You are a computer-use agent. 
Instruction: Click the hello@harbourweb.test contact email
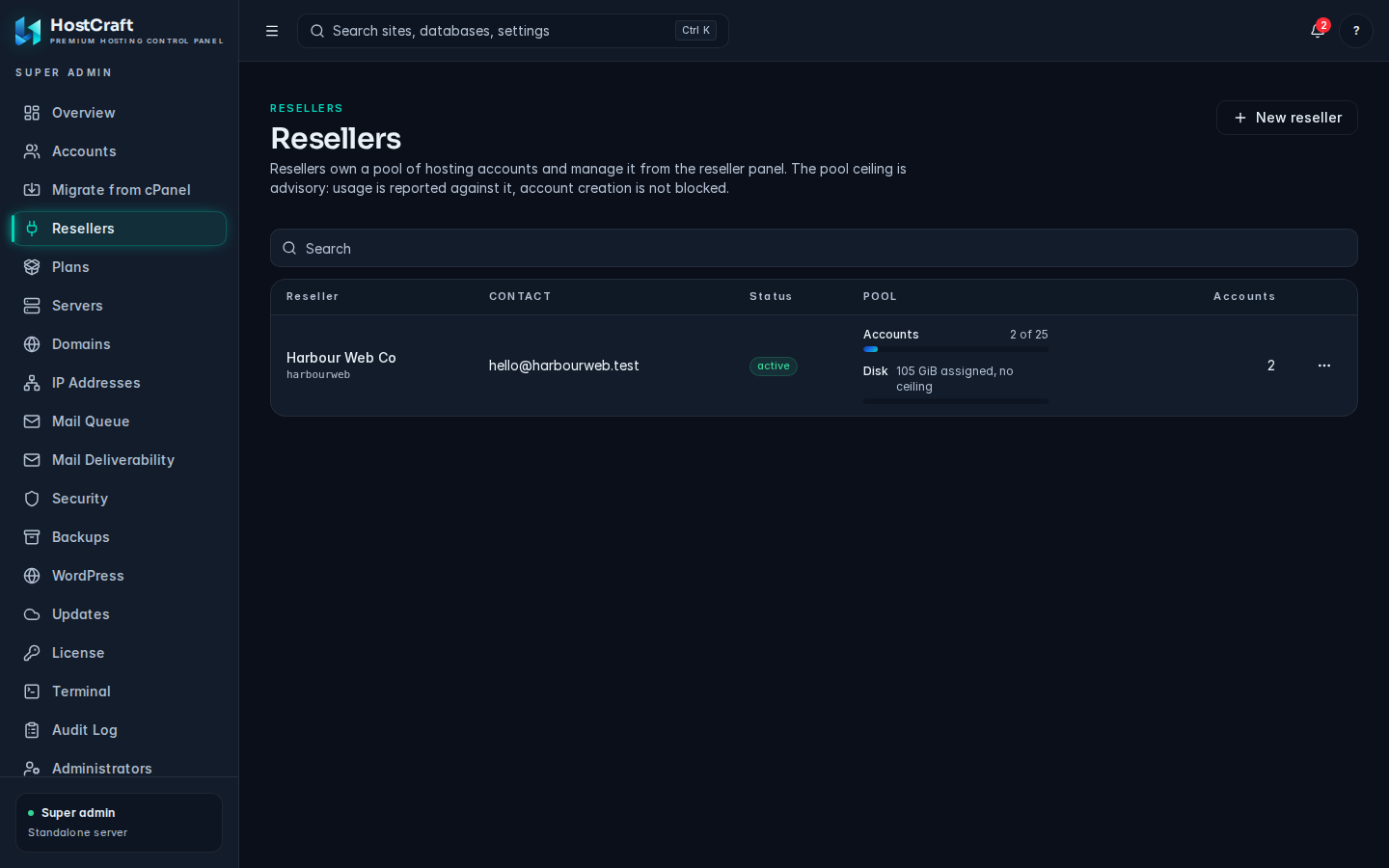[564, 366]
